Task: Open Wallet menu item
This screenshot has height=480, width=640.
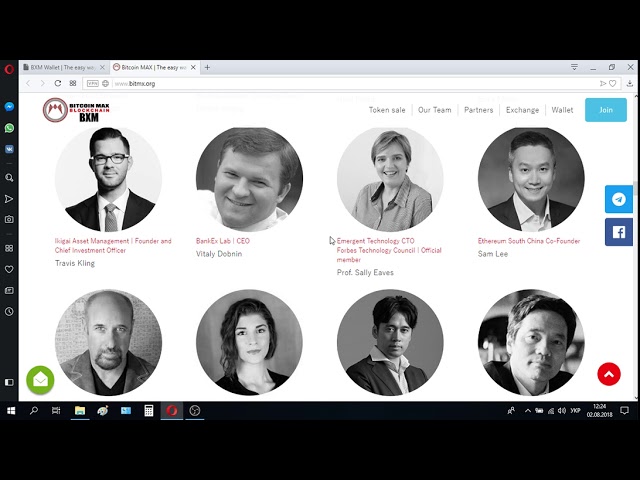Action: (562, 110)
